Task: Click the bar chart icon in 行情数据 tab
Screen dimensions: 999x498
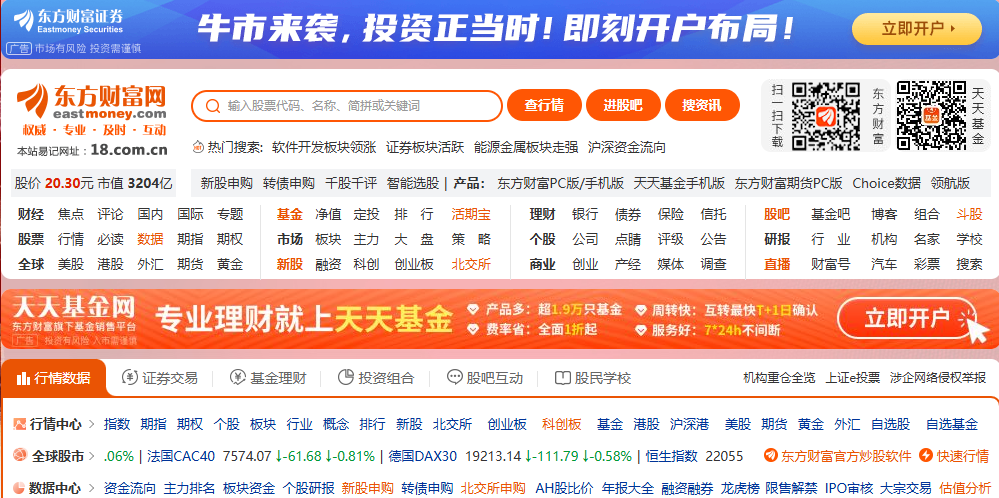Action: (x=24, y=378)
